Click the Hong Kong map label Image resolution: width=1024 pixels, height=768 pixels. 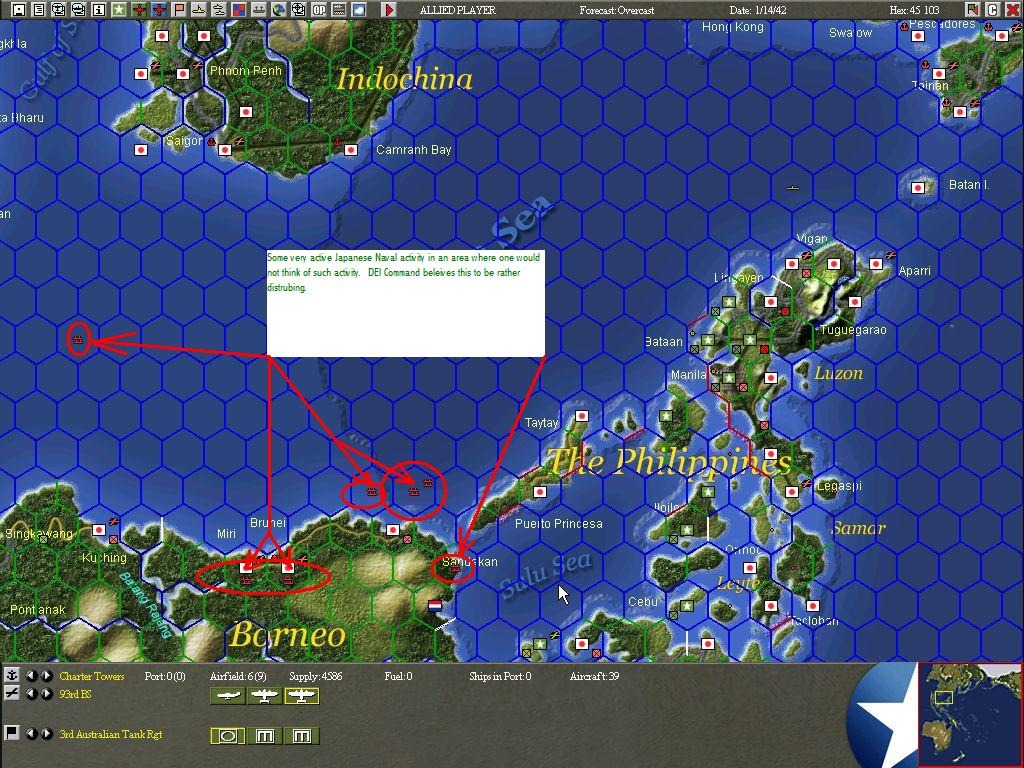(x=732, y=27)
